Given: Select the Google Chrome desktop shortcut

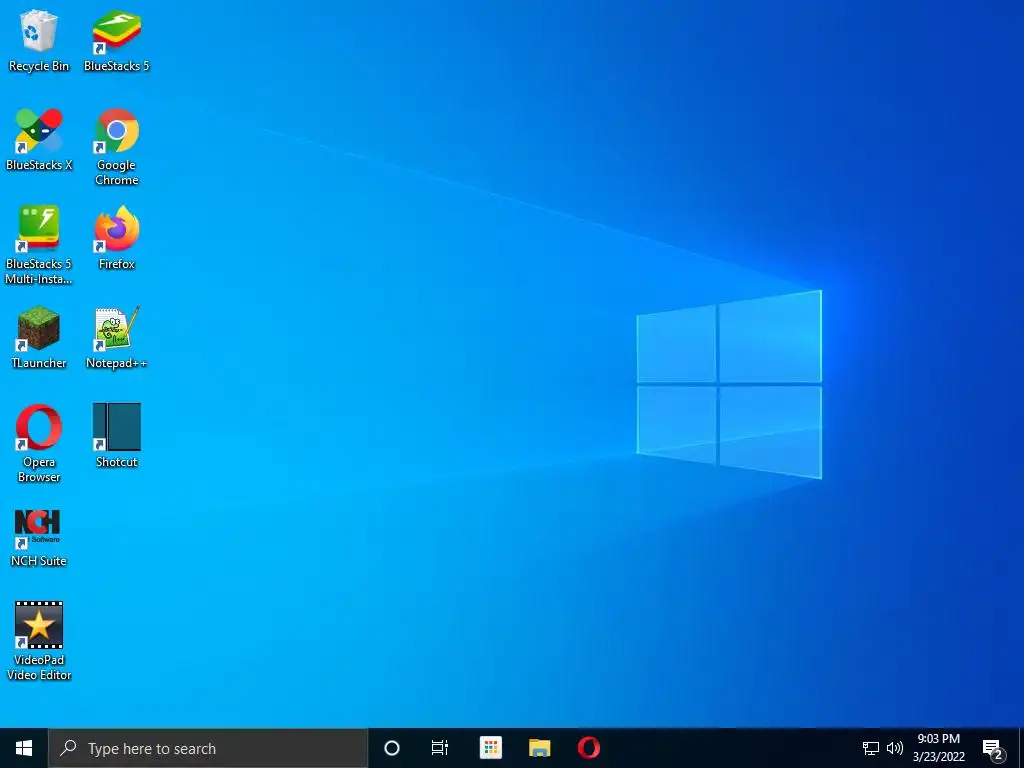Looking at the screenshot, I should point(117,147).
